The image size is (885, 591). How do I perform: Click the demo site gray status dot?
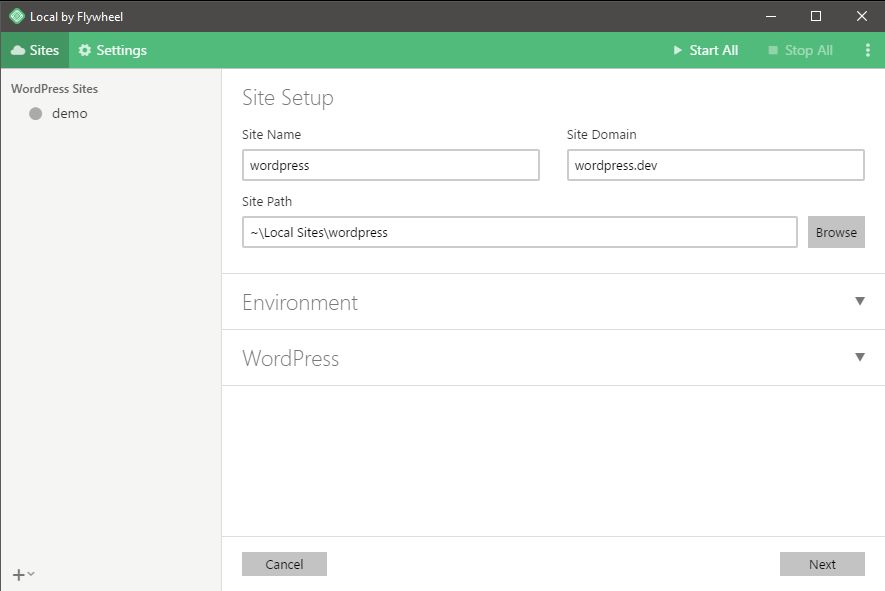(36, 113)
